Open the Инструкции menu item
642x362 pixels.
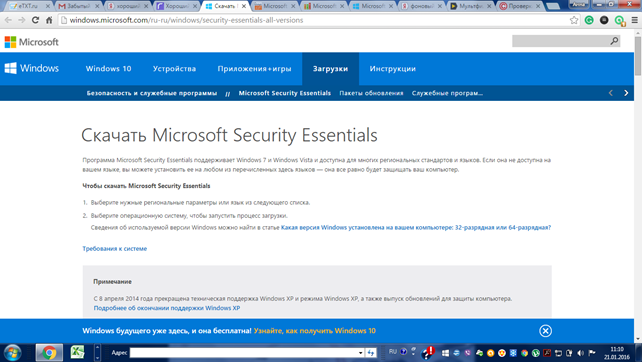point(393,69)
